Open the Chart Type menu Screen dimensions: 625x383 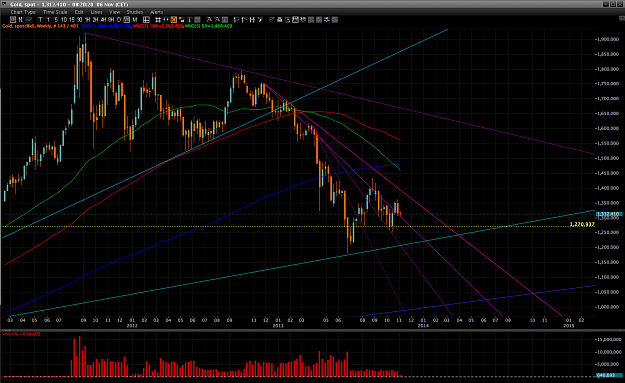[x=23, y=12]
